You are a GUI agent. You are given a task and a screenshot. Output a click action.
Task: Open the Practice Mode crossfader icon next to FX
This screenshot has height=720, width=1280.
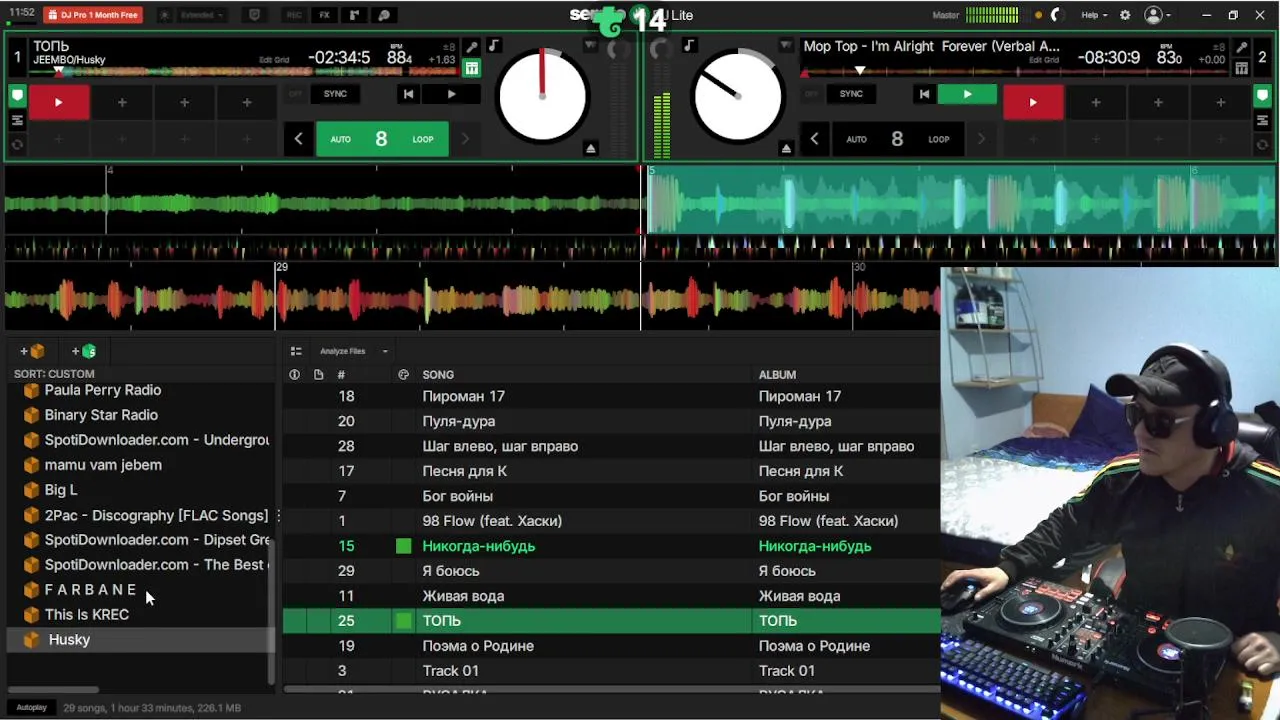(x=354, y=15)
